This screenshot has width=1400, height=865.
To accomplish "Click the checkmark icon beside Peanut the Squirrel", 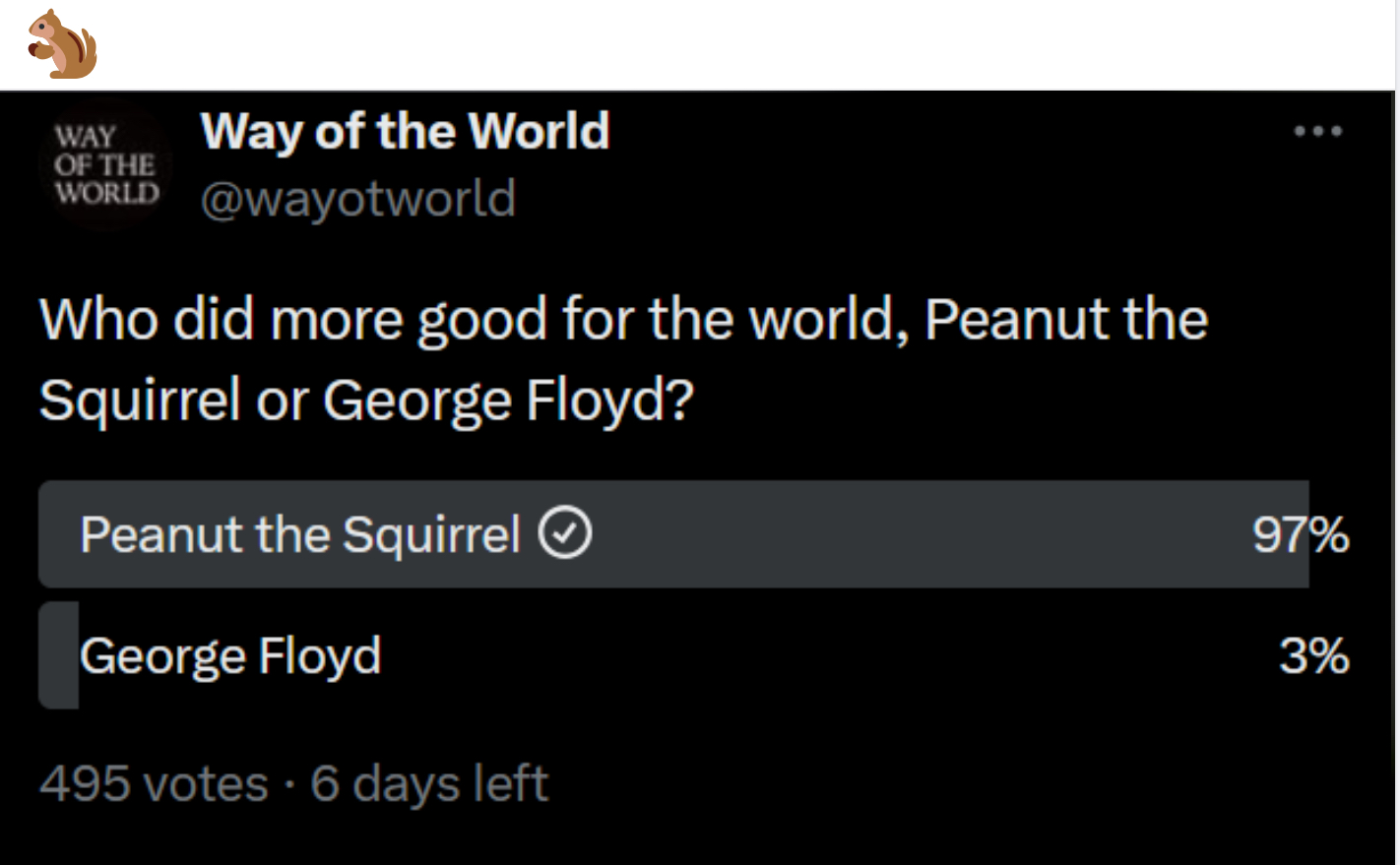I will pos(565,534).
